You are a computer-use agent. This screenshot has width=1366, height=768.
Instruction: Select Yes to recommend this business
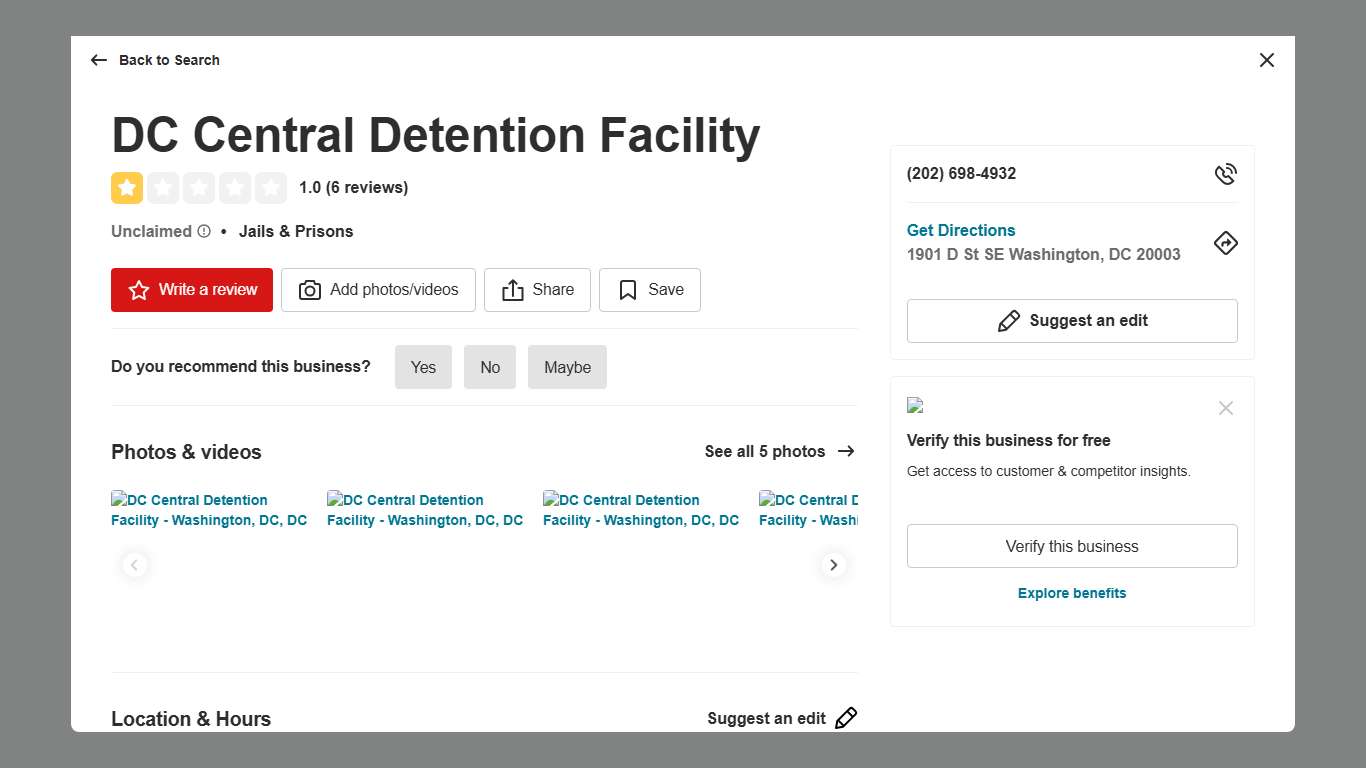click(423, 367)
